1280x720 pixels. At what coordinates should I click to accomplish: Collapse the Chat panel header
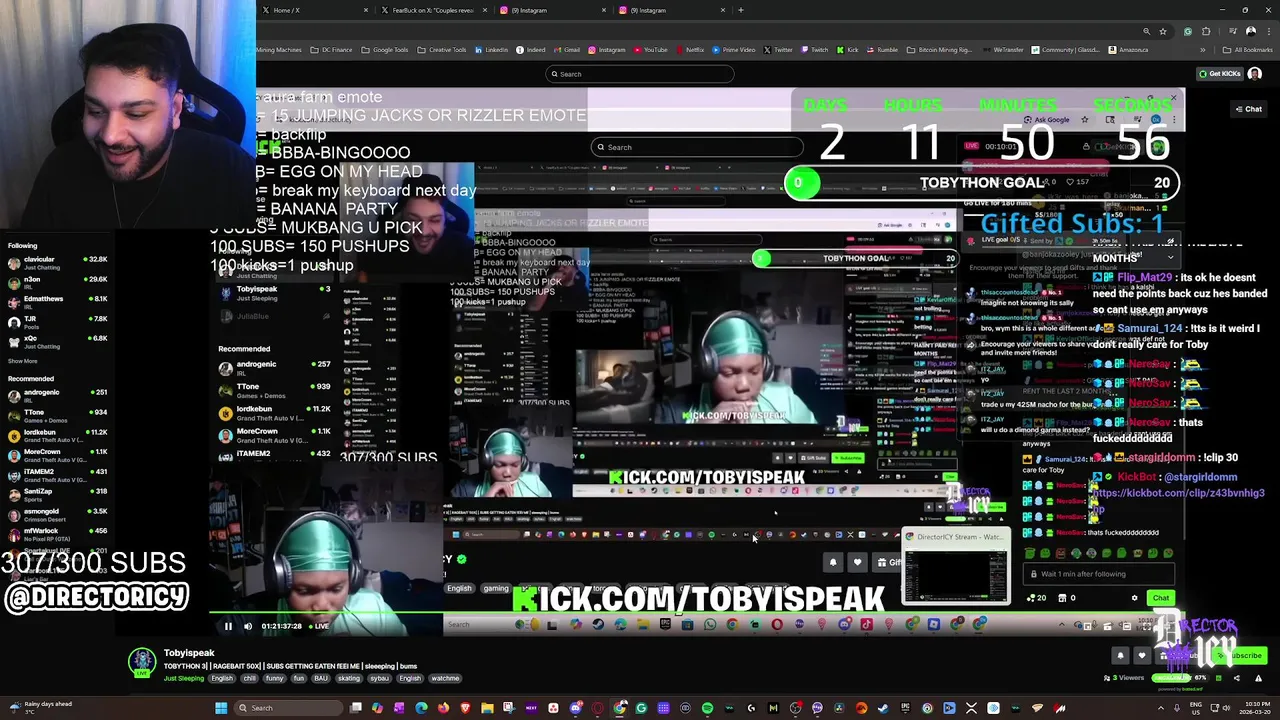click(x=1248, y=109)
